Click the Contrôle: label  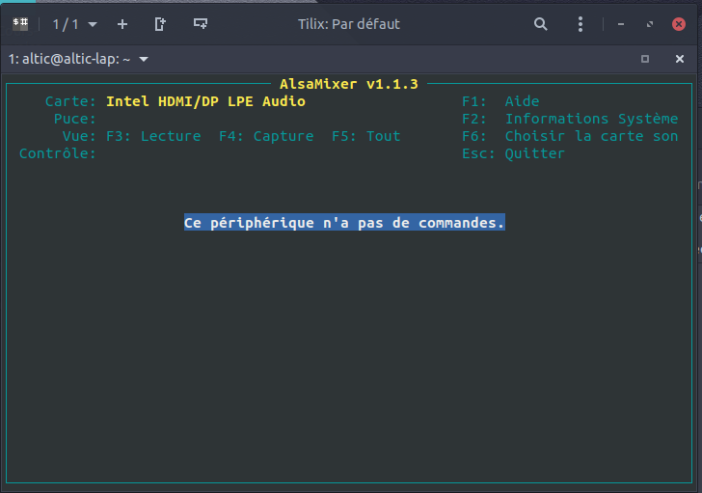coord(57,154)
